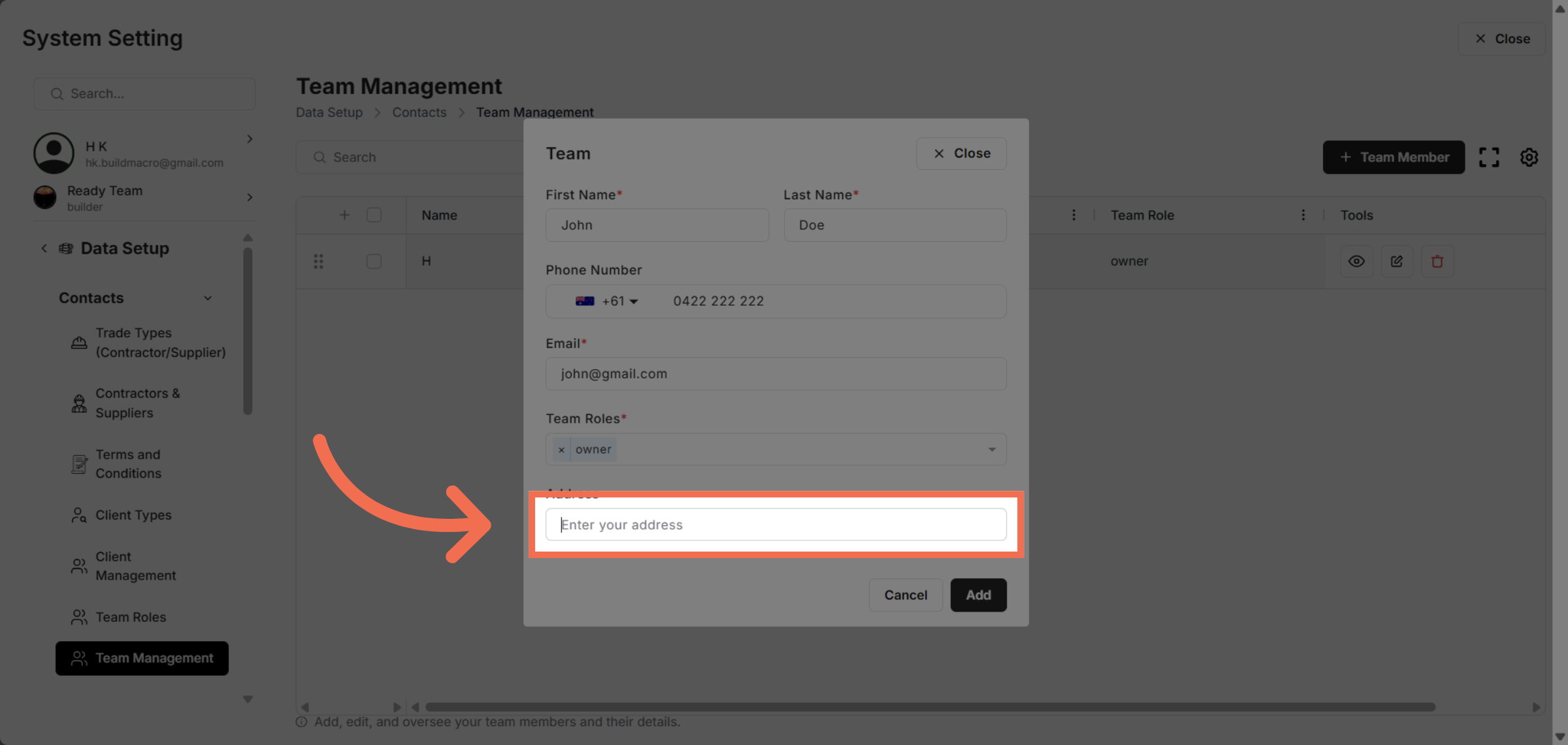
Task: Click the Terms and Conditions icon
Action: tap(78, 463)
